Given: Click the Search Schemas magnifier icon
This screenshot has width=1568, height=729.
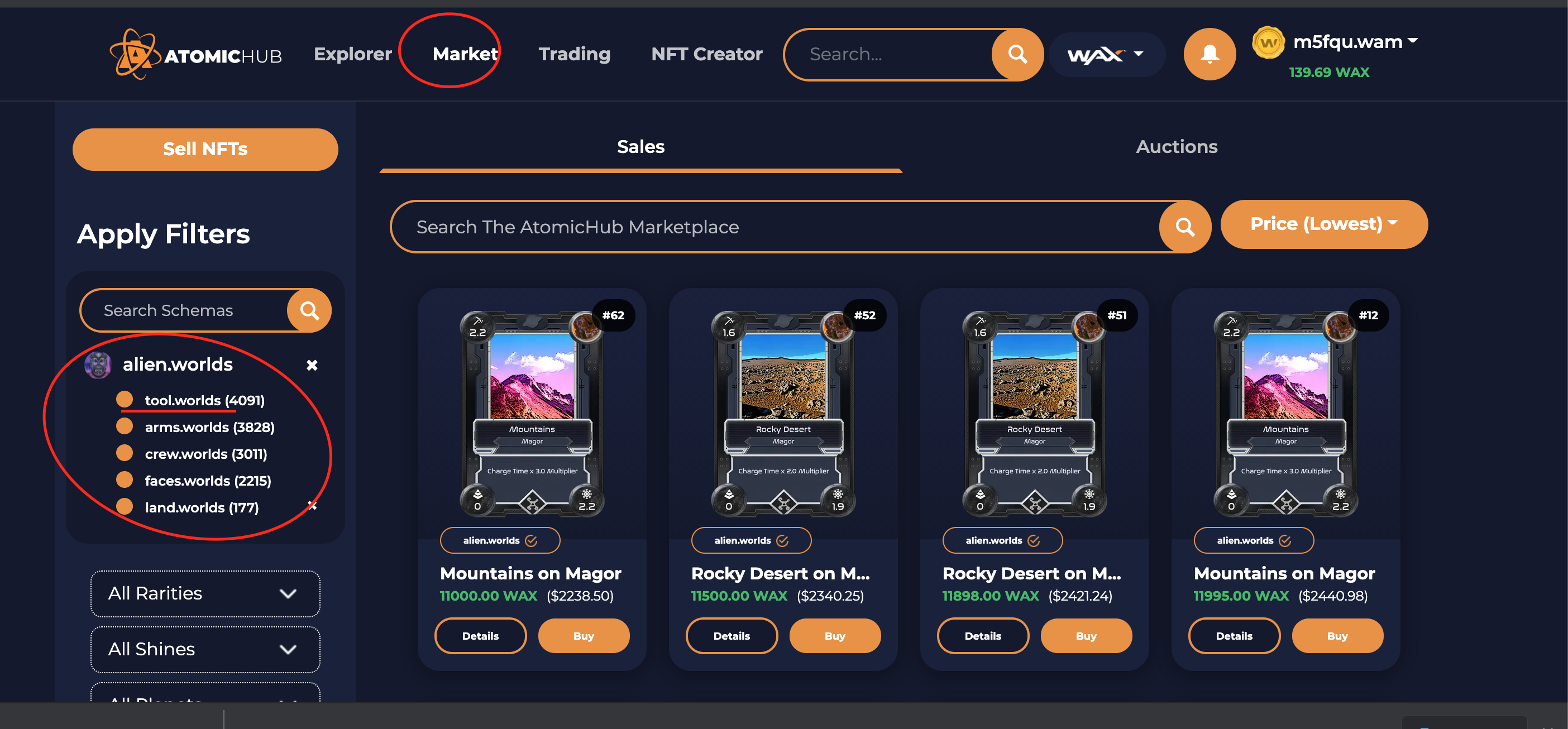Looking at the screenshot, I should pos(309,310).
